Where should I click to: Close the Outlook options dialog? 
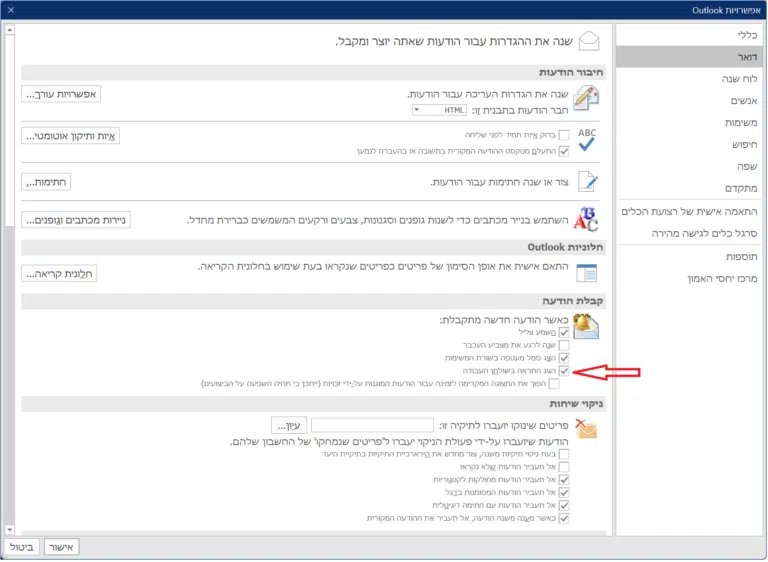(x=11, y=10)
